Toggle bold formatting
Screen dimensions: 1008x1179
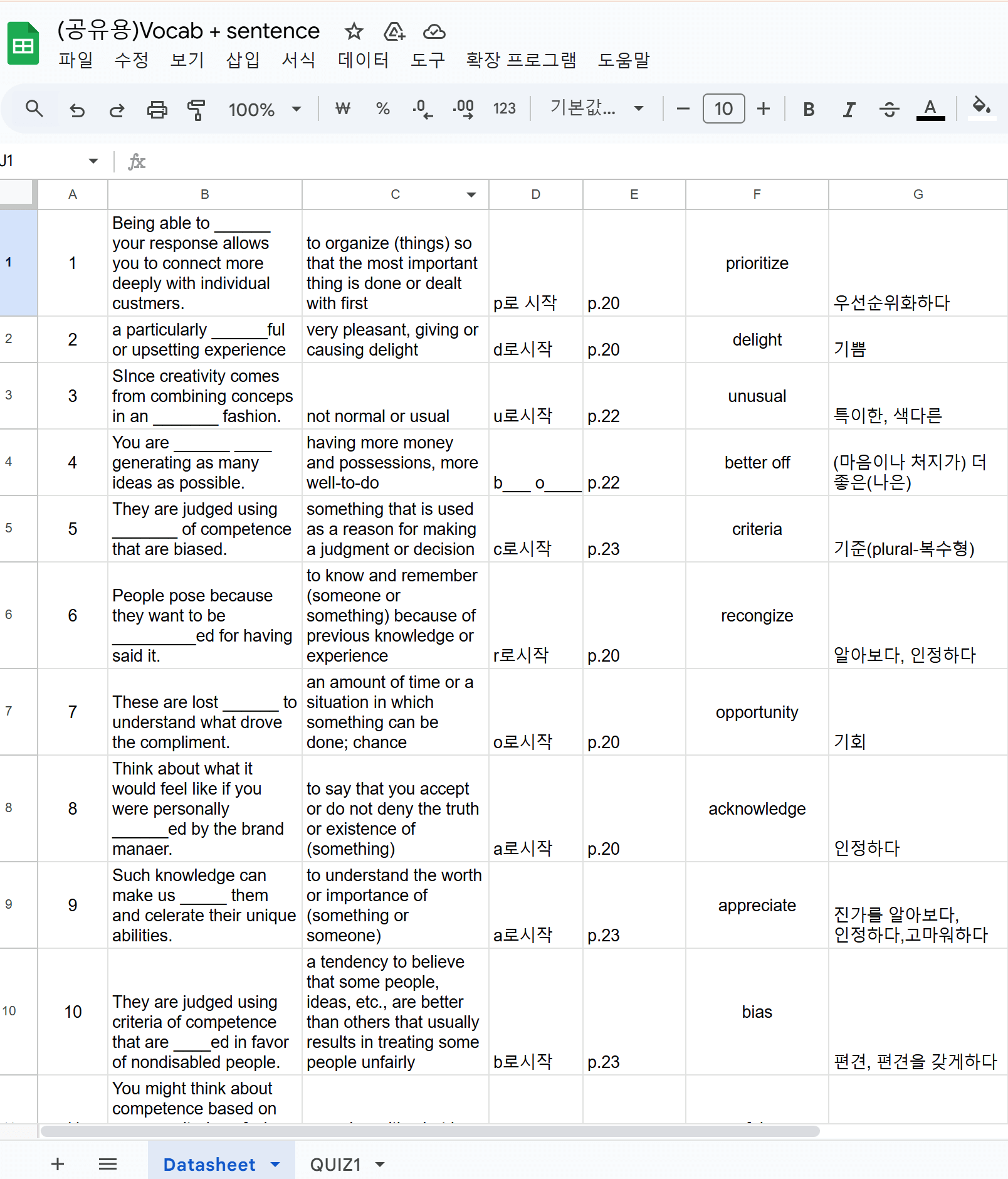pyautogui.click(x=809, y=110)
